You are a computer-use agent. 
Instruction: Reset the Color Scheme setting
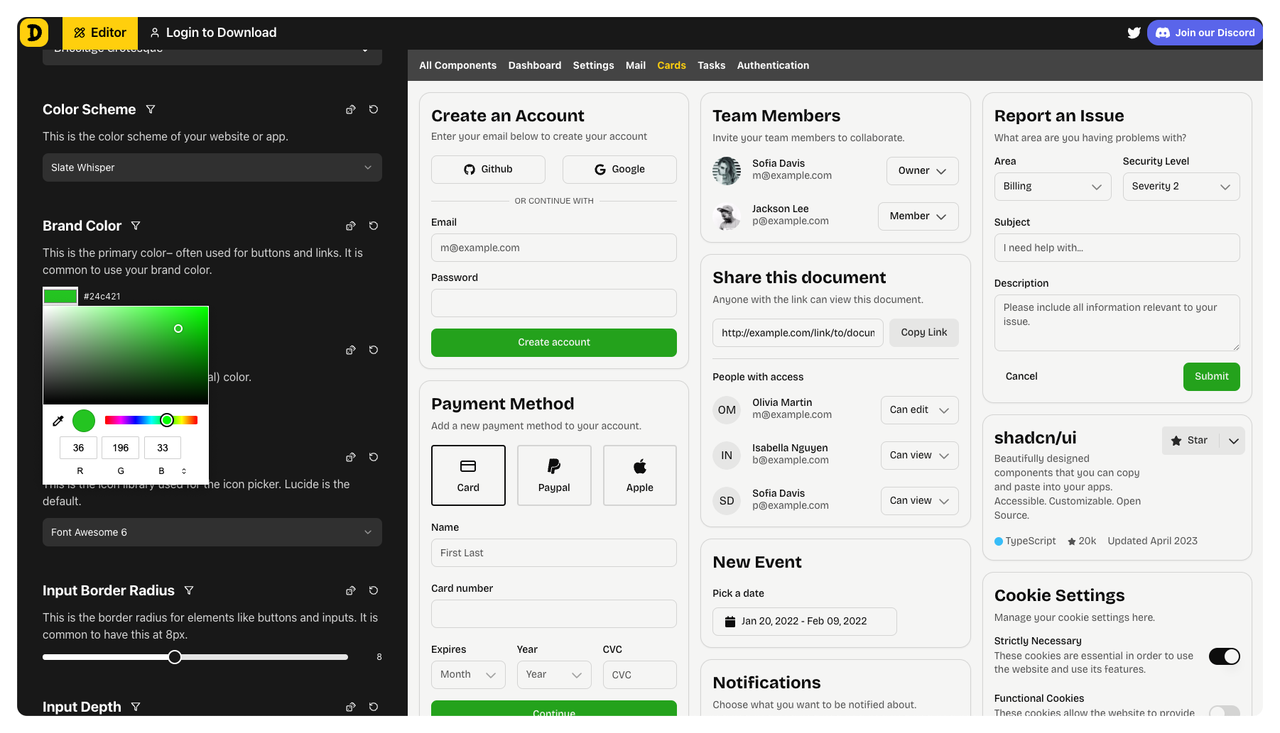pyautogui.click(x=373, y=109)
